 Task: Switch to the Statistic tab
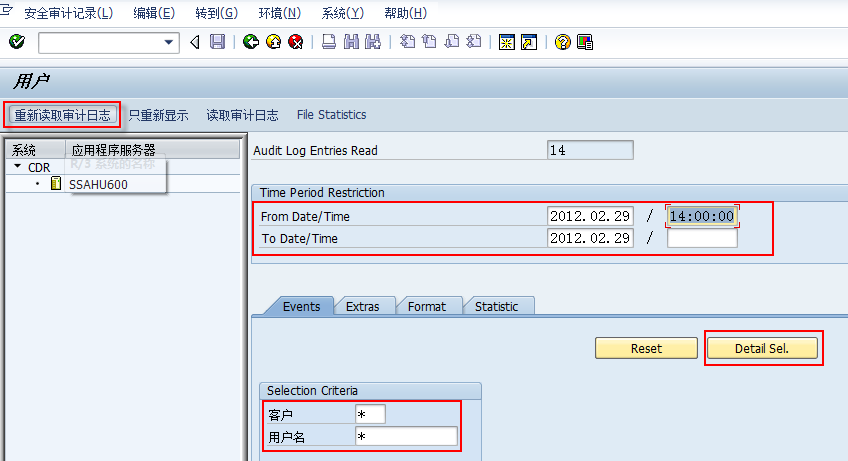coord(496,306)
